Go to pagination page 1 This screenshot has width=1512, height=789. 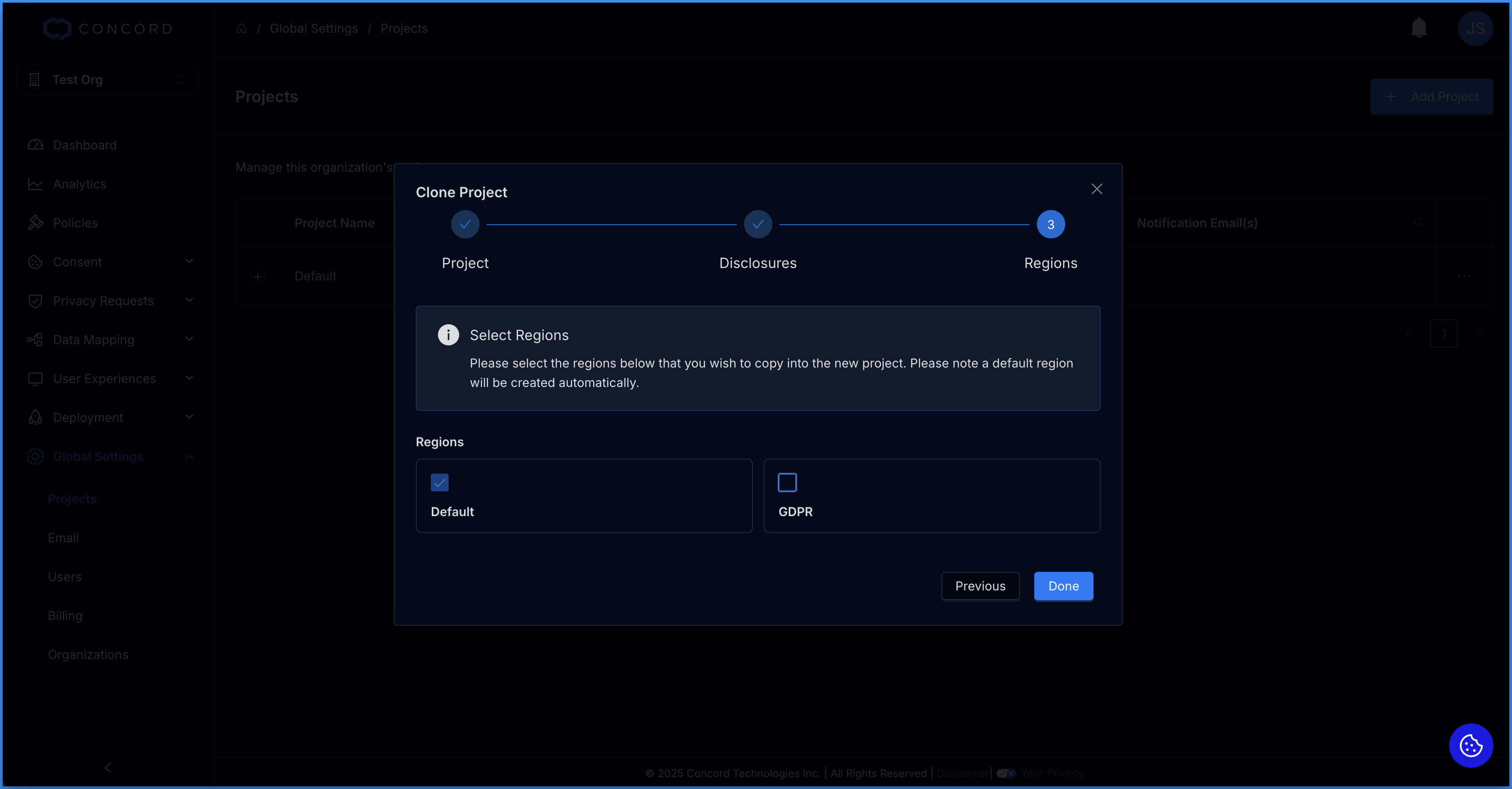1443,333
